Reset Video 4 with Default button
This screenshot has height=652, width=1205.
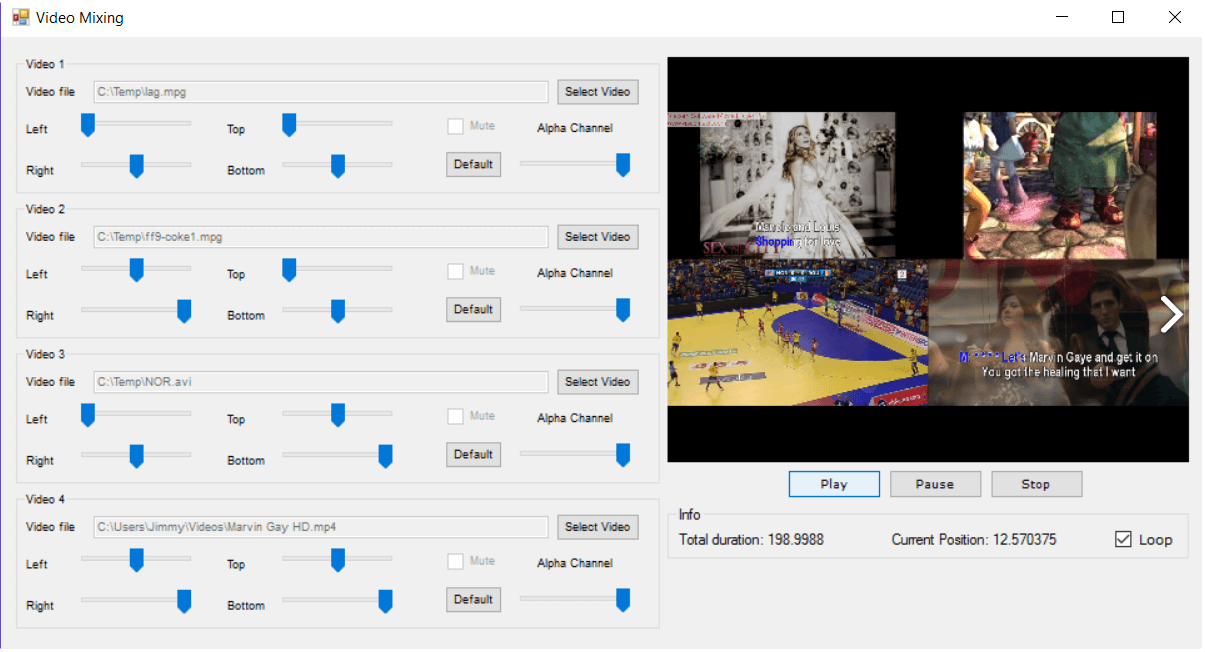(x=473, y=599)
